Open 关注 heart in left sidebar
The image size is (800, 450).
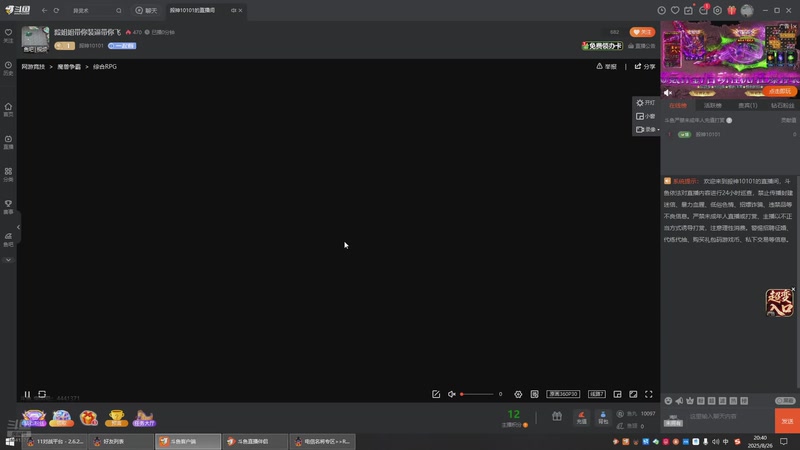point(8,35)
